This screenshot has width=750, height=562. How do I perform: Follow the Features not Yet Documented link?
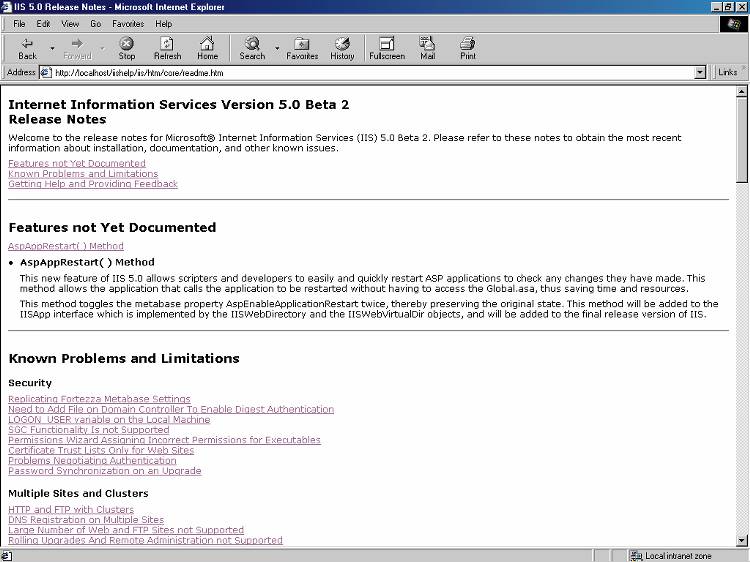(77, 164)
